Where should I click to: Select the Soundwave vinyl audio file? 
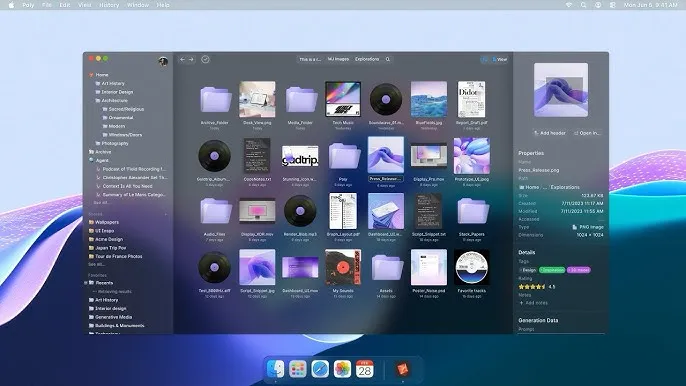386,100
